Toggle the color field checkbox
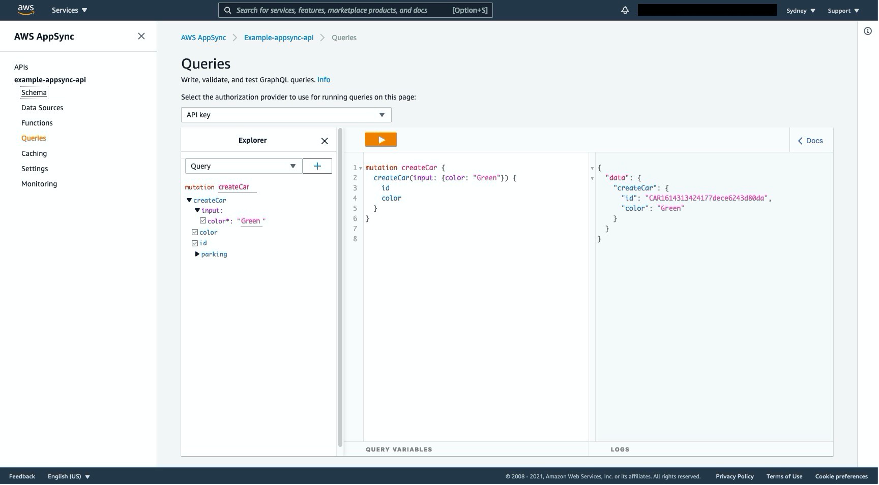The image size is (879, 485). tap(195, 232)
